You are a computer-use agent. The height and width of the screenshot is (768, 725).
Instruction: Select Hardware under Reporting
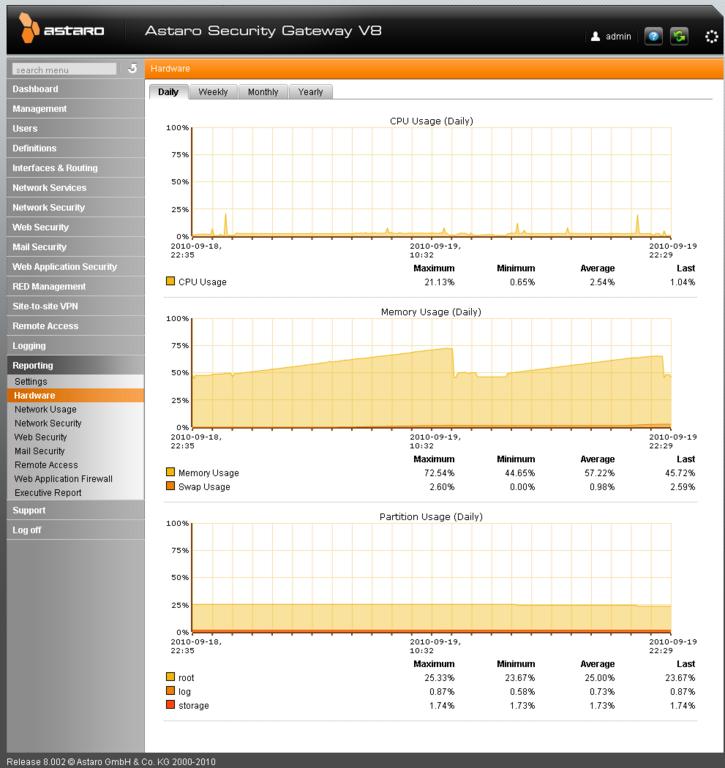(75, 395)
